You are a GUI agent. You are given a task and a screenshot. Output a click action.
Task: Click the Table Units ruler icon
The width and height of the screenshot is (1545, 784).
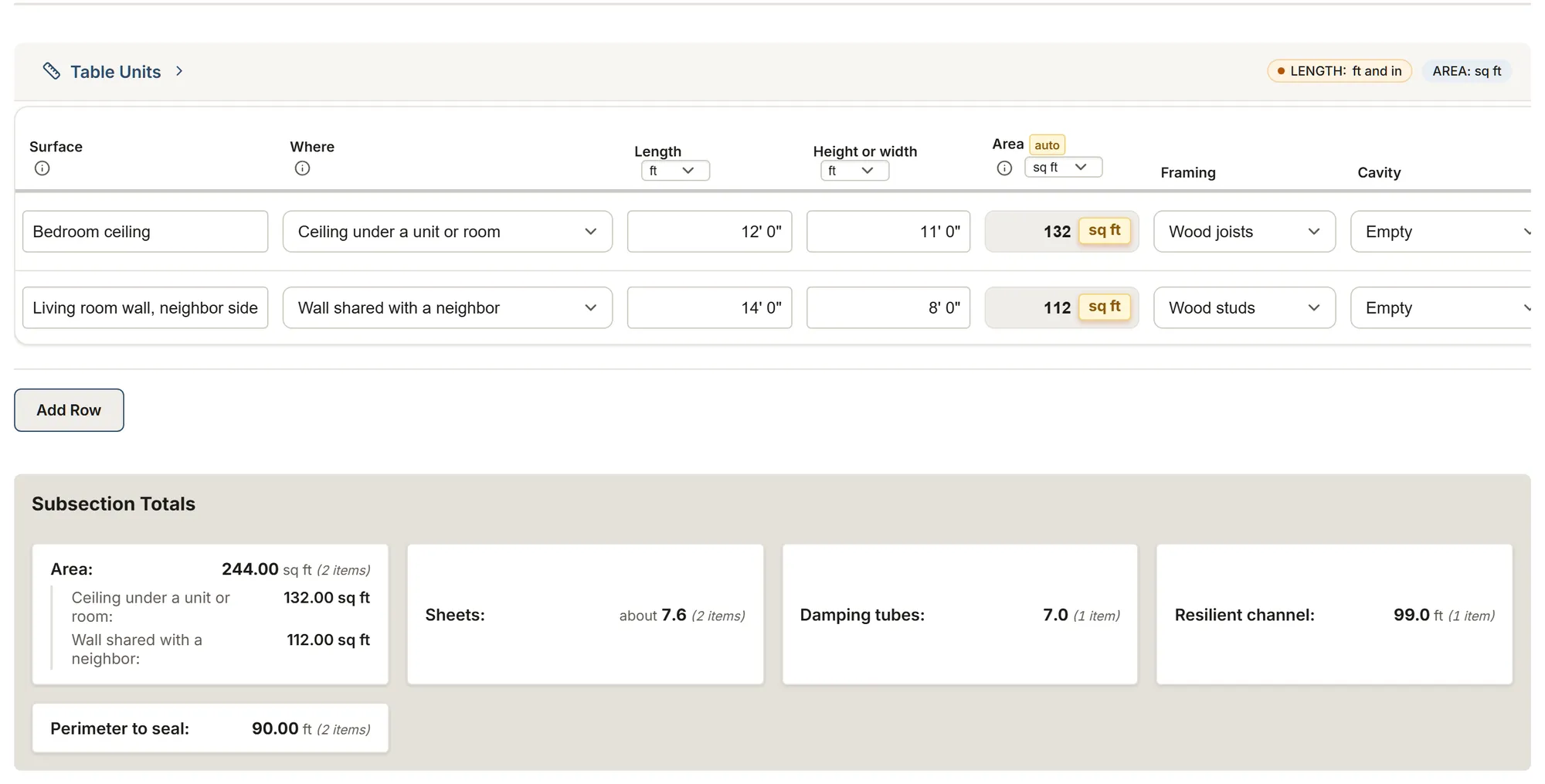pos(51,71)
